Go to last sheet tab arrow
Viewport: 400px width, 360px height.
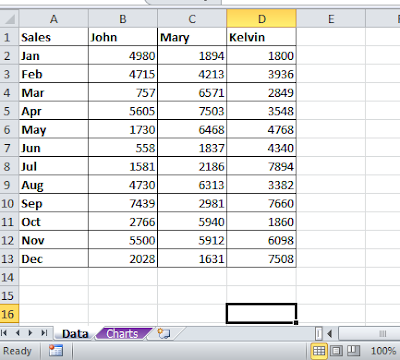point(44,333)
